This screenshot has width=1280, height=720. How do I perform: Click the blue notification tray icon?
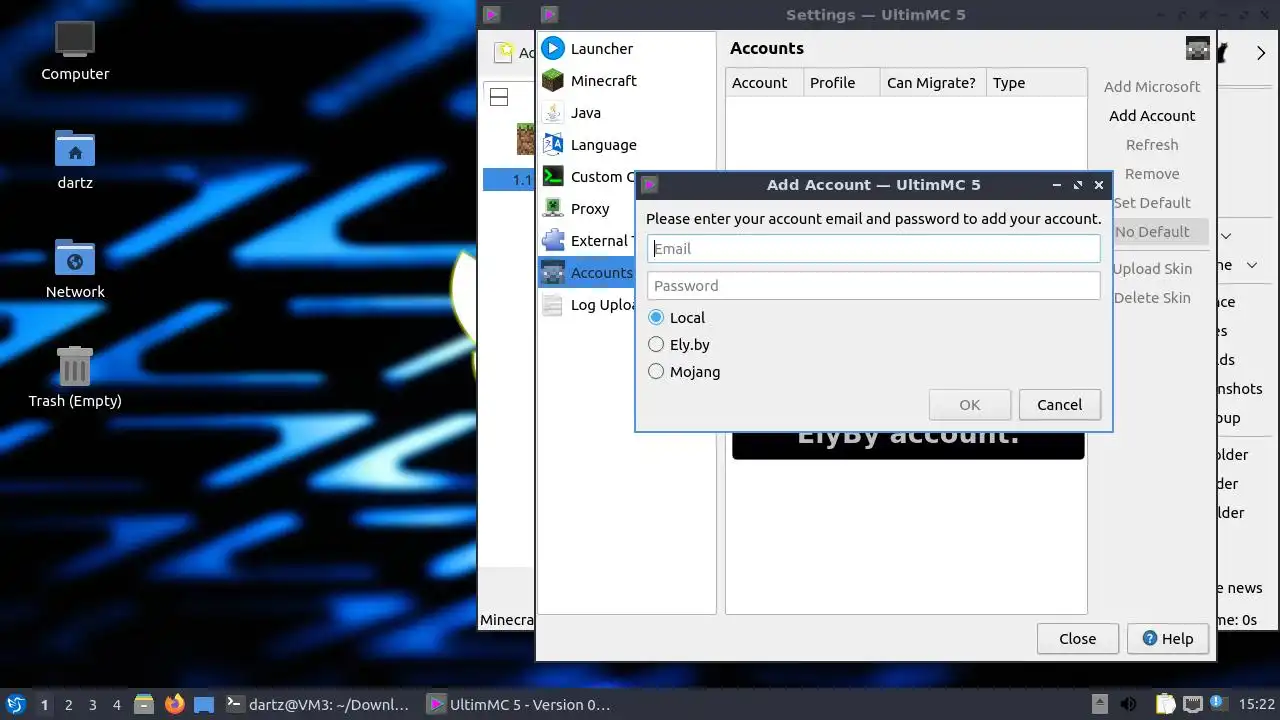[x=1218, y=703]
